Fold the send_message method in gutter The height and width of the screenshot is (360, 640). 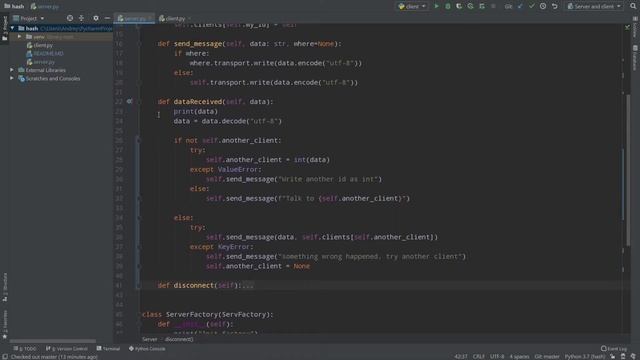click(x=138, y=44)
